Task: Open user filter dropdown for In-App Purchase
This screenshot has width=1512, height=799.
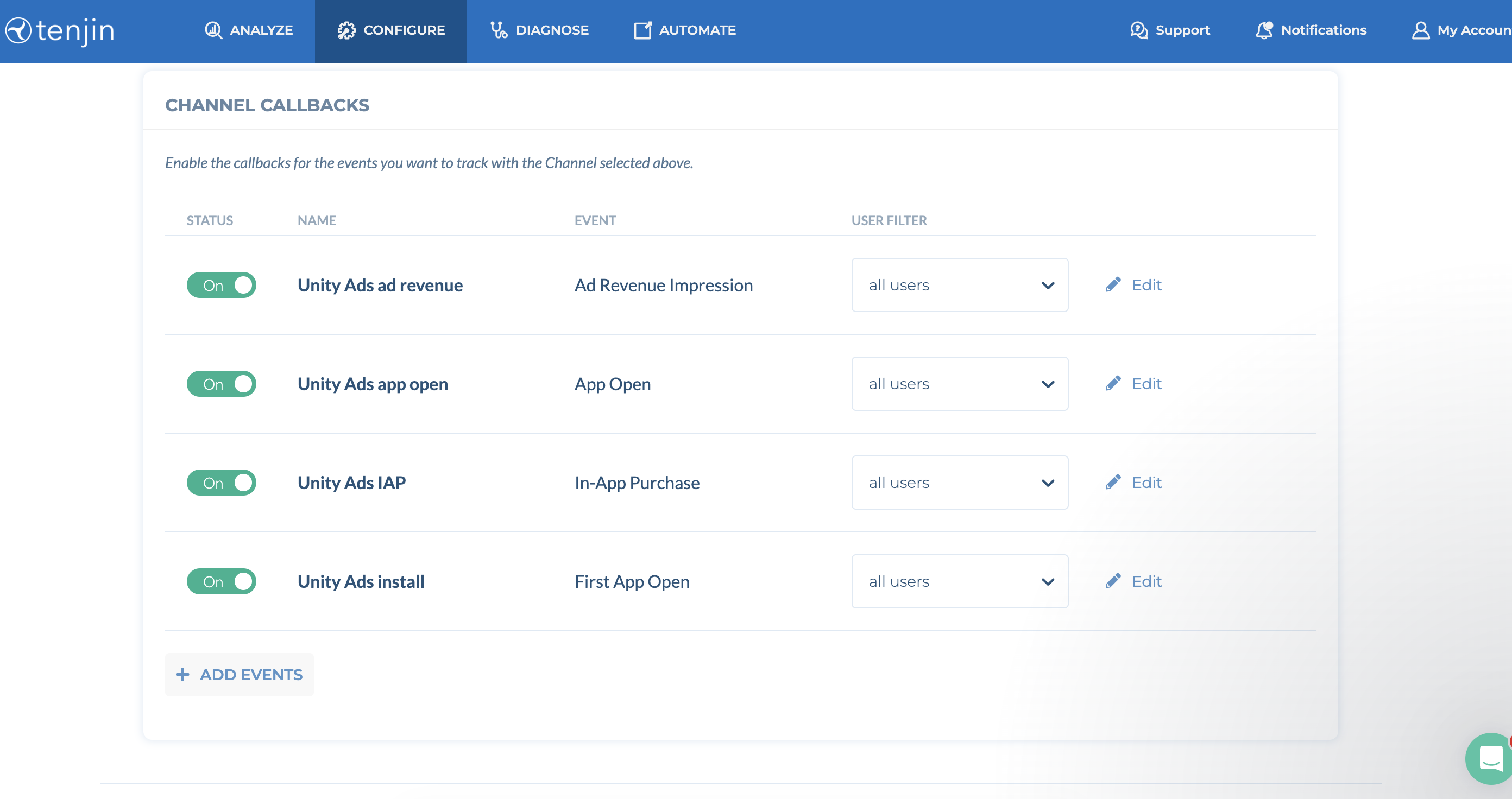Action: click(959, 483)
